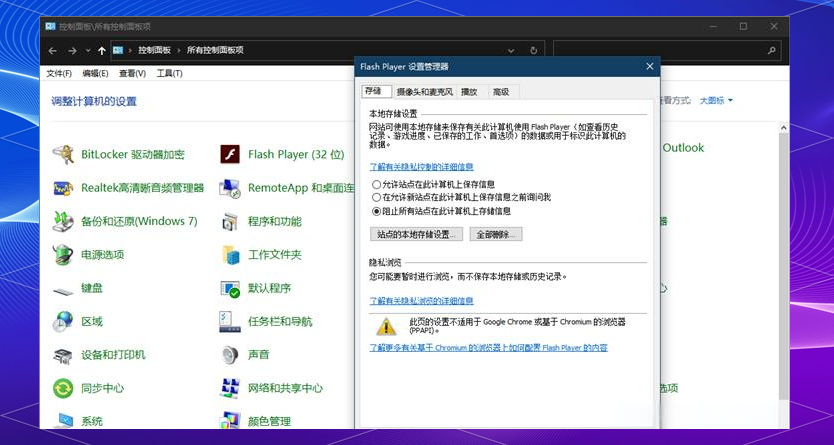This screenshot has width=834, height=445.
Task: Open BitLocker 驱动器加密 icon
Action: point(63,155)
